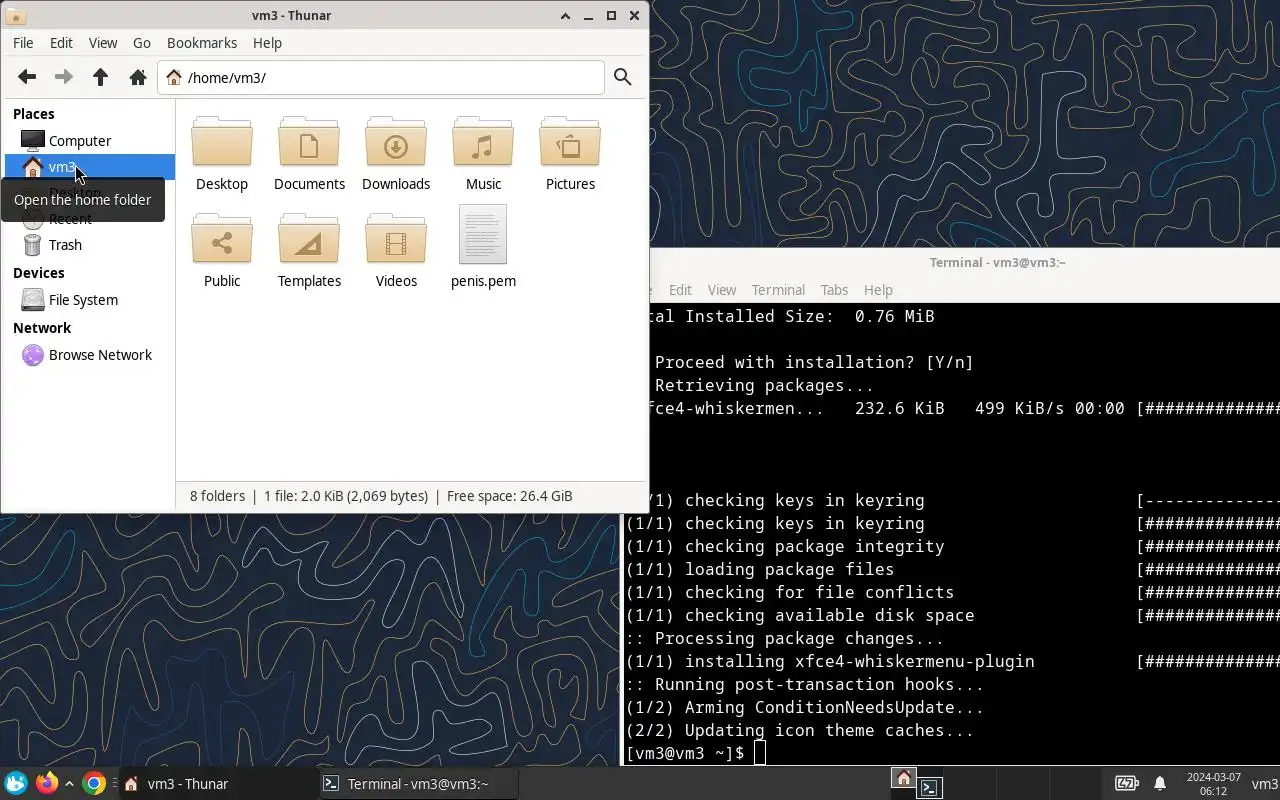Click the Devices heading in sidebar

(x=39, y=273)
